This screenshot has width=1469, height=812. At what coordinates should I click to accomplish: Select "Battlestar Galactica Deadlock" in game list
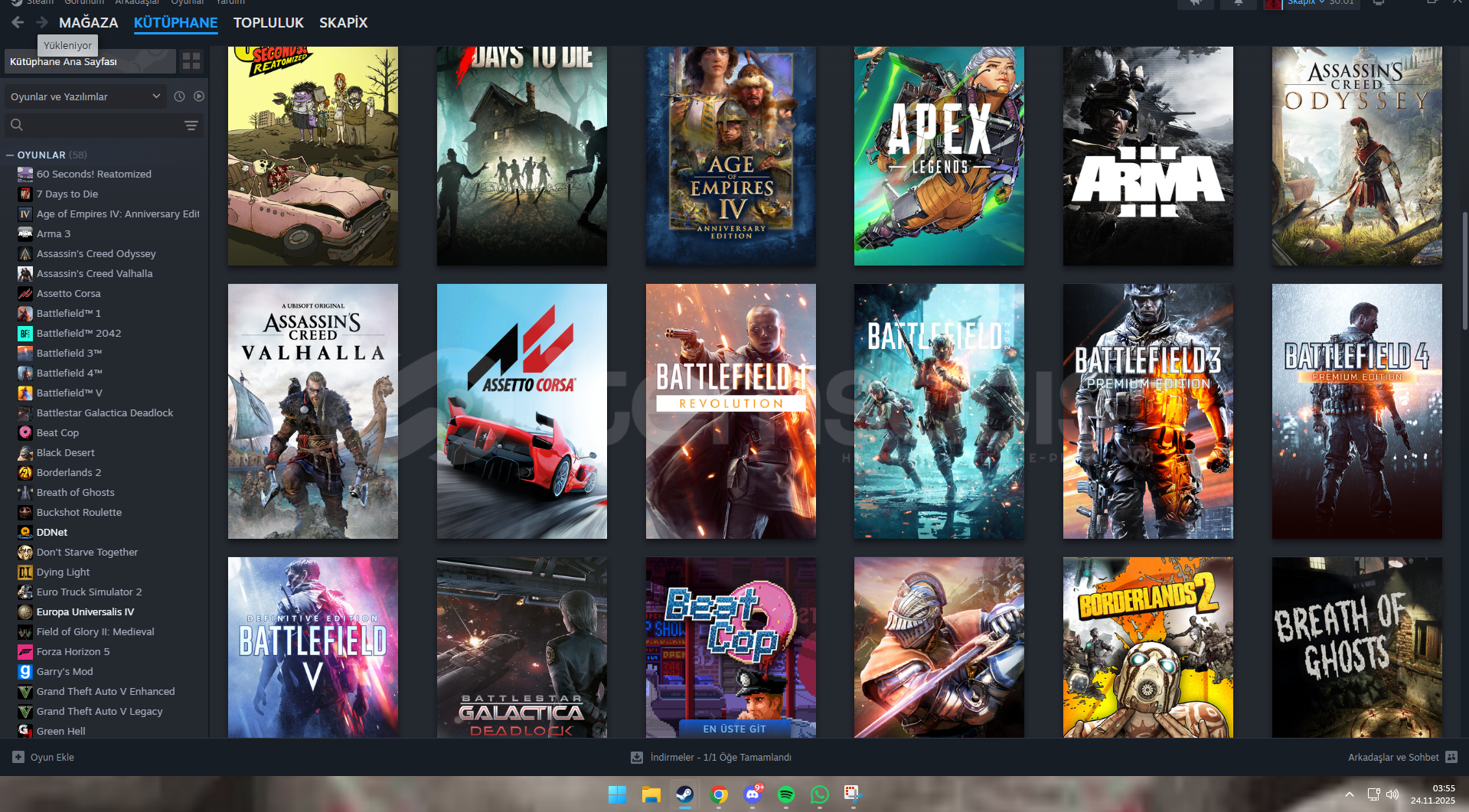105,413
